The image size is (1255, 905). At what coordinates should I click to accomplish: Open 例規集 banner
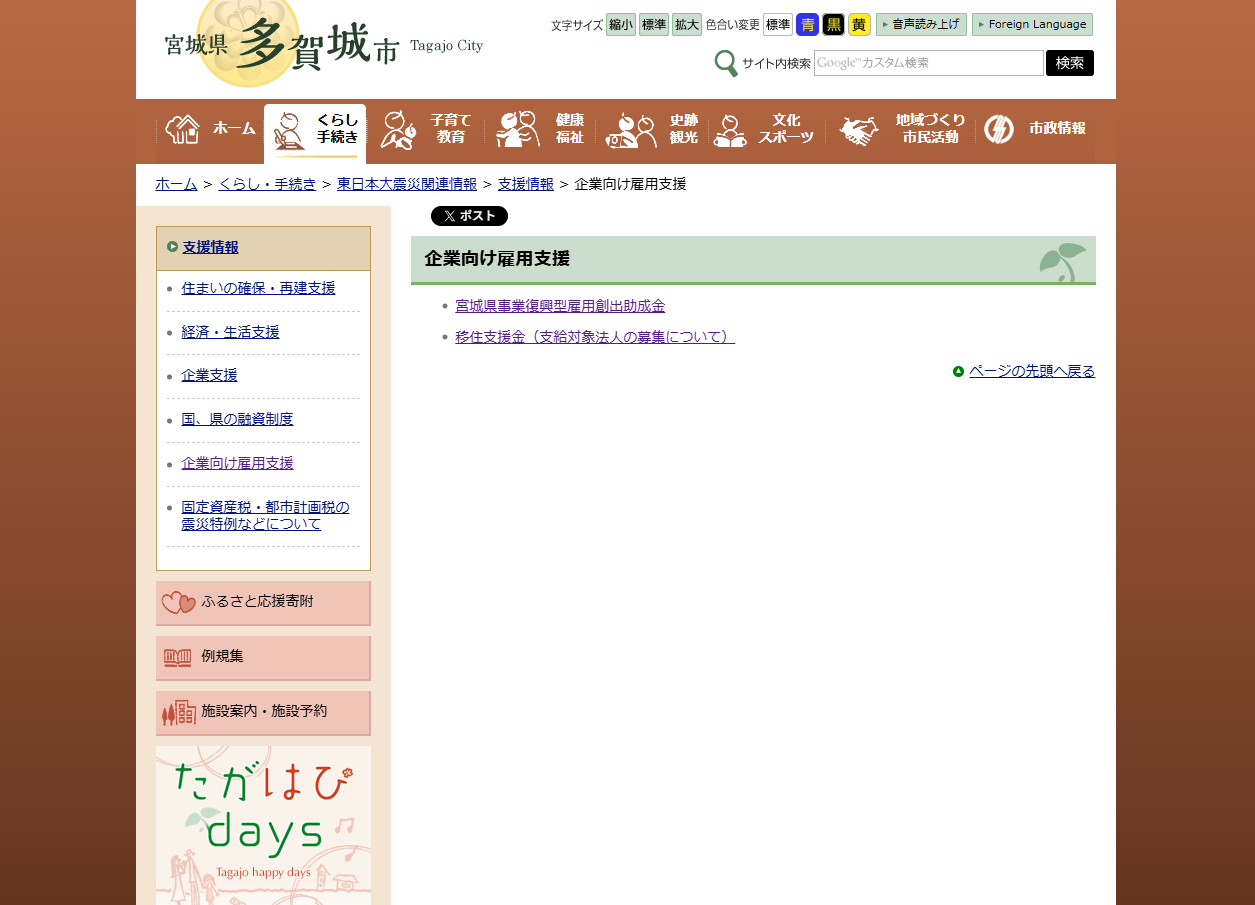tap(263, 658)
